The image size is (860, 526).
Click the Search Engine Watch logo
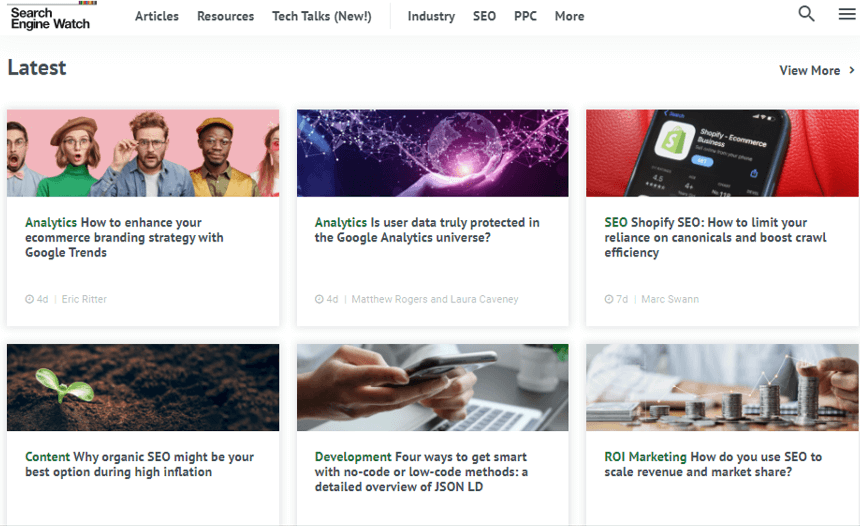[50, 18]
